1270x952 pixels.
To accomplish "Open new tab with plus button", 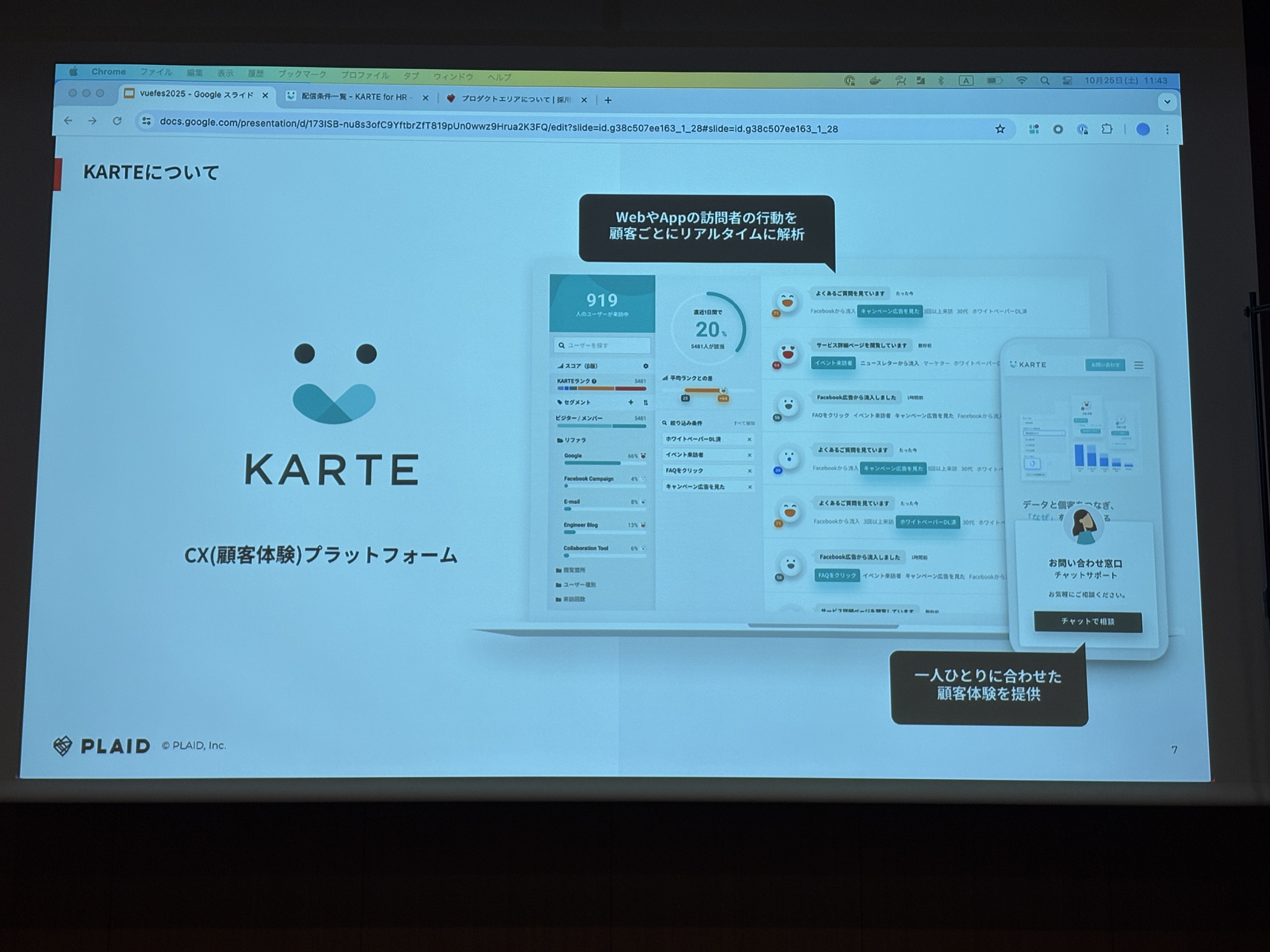I will click(608, 100).
